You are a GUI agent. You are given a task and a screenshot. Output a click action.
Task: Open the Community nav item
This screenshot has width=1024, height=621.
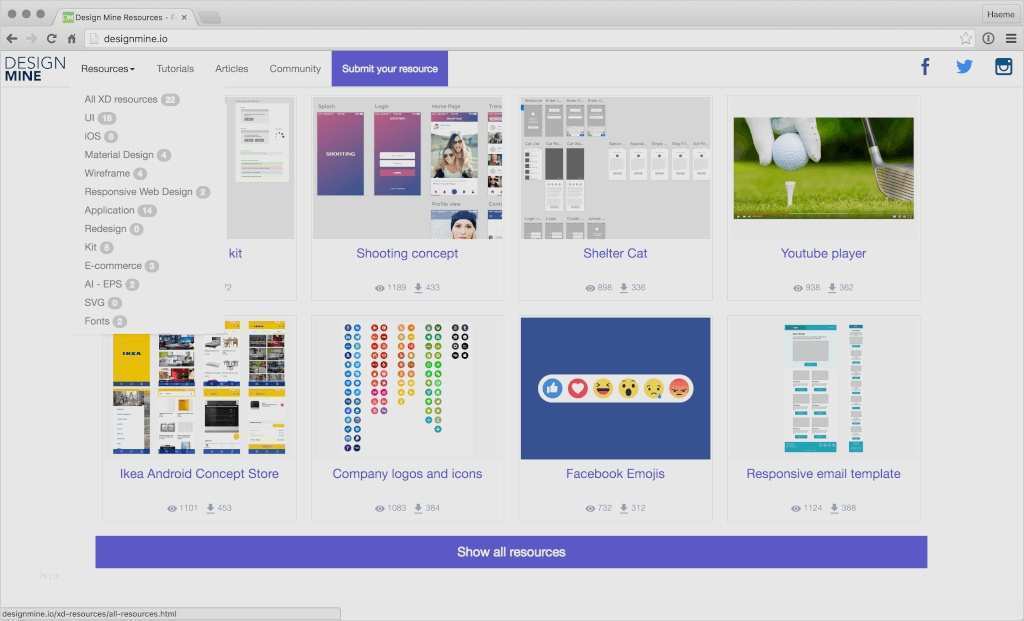[295, 69]
